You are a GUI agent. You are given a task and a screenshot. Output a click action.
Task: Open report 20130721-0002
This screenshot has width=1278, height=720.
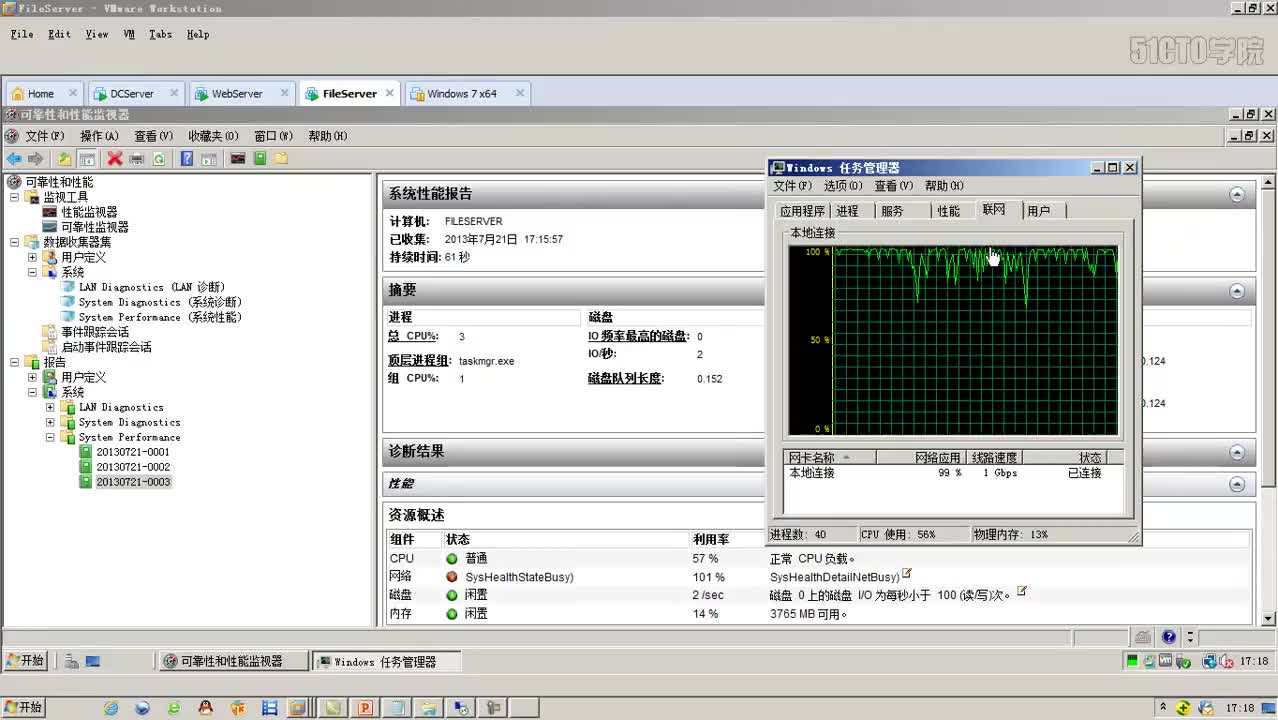tap(133, 467)
